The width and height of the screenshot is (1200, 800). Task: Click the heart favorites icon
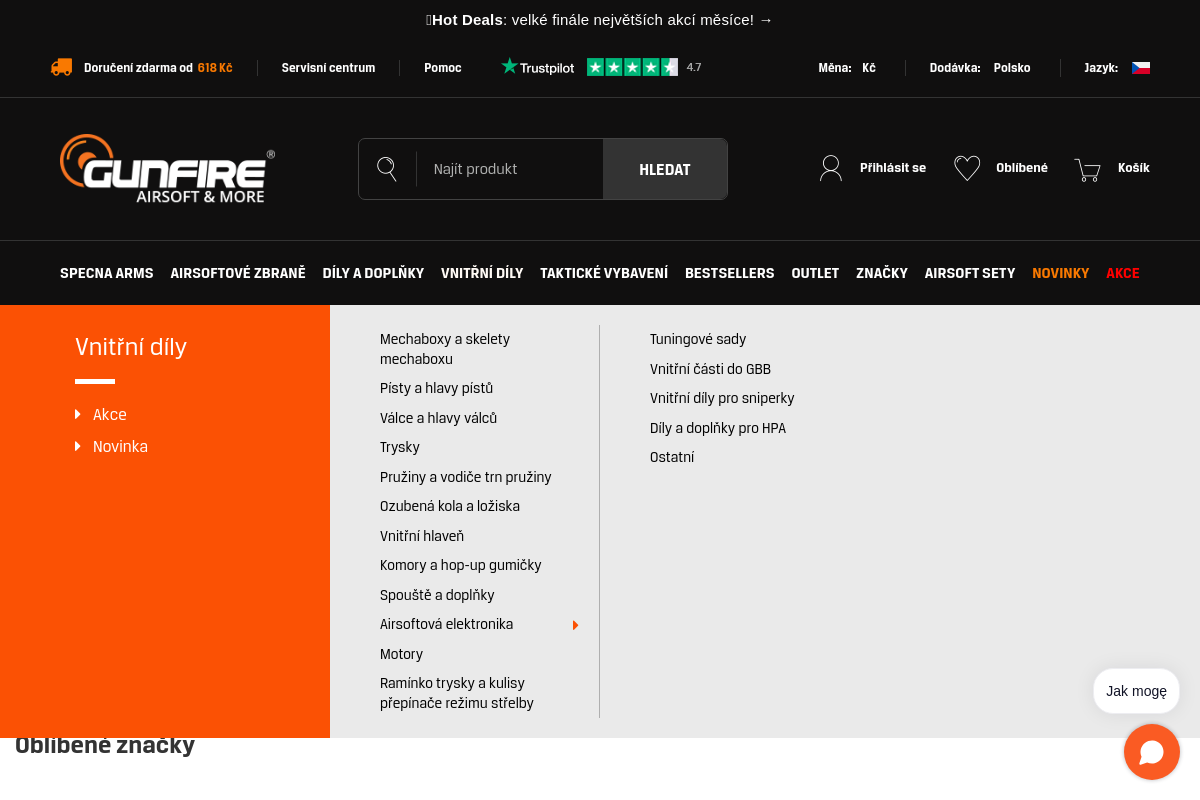click(967, 168)
